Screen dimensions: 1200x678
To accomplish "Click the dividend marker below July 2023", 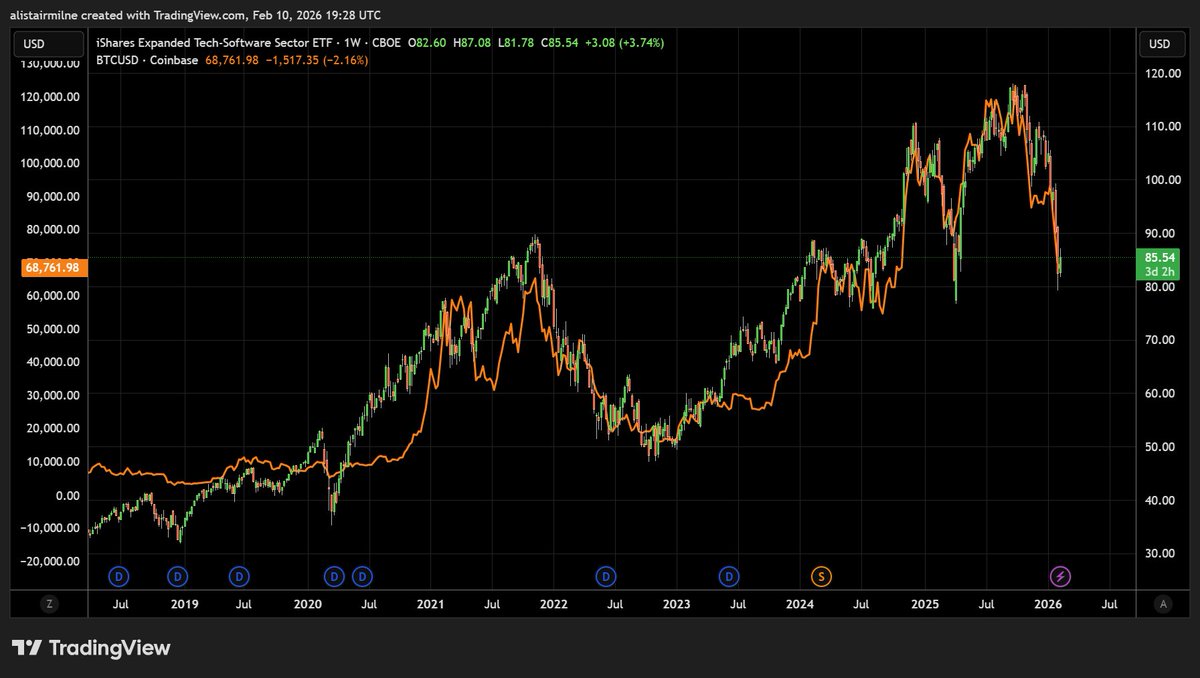I will pyautogui.click(x=728, y=576).
